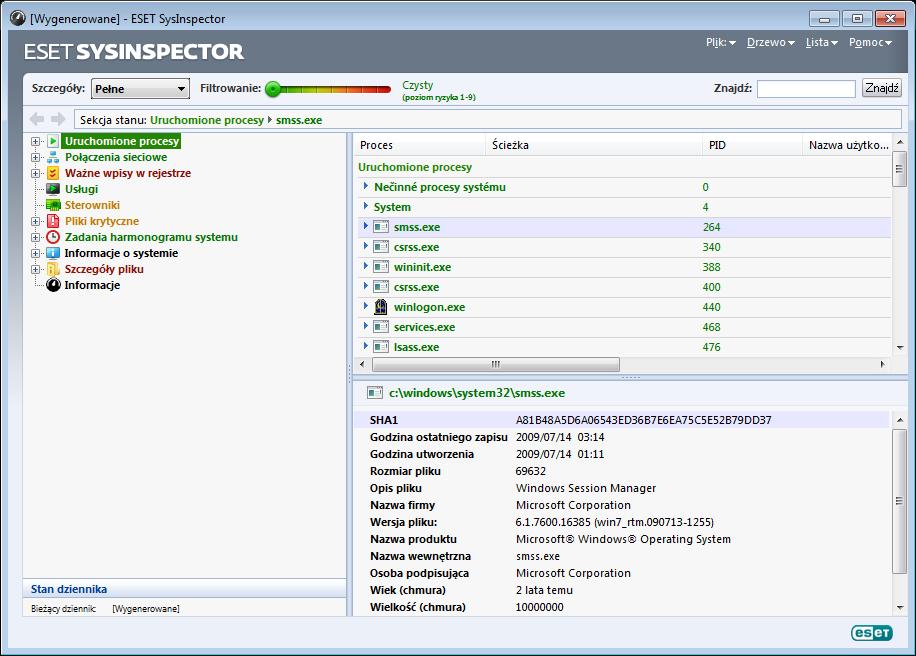Click the Uruchomione procesy play icon
Screen dimensions: 916x656
tap(53, 141)
